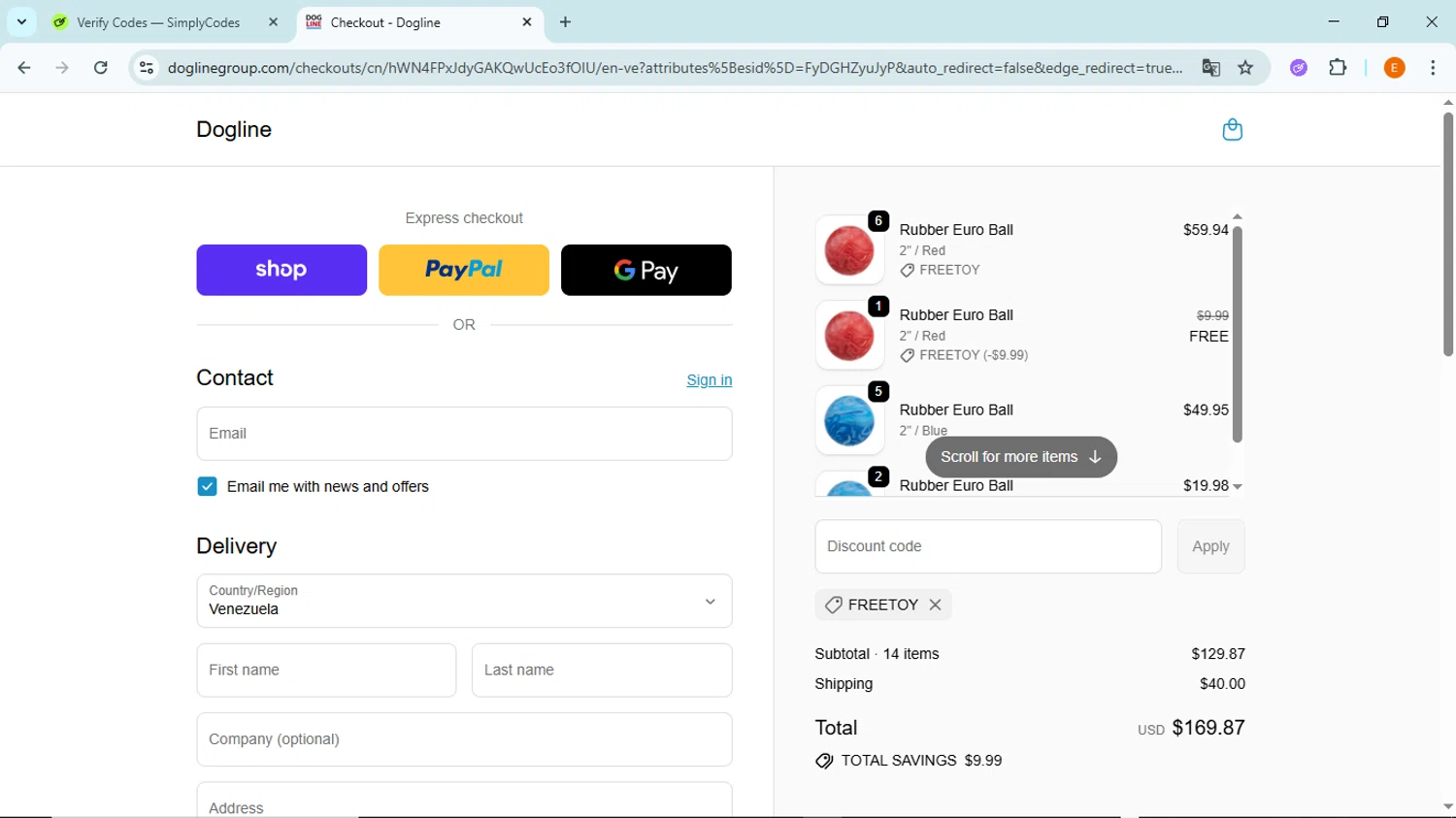Click the Sign in link
The height and width of the screenshot is (818, 1456).
click(x=710, y=380)
